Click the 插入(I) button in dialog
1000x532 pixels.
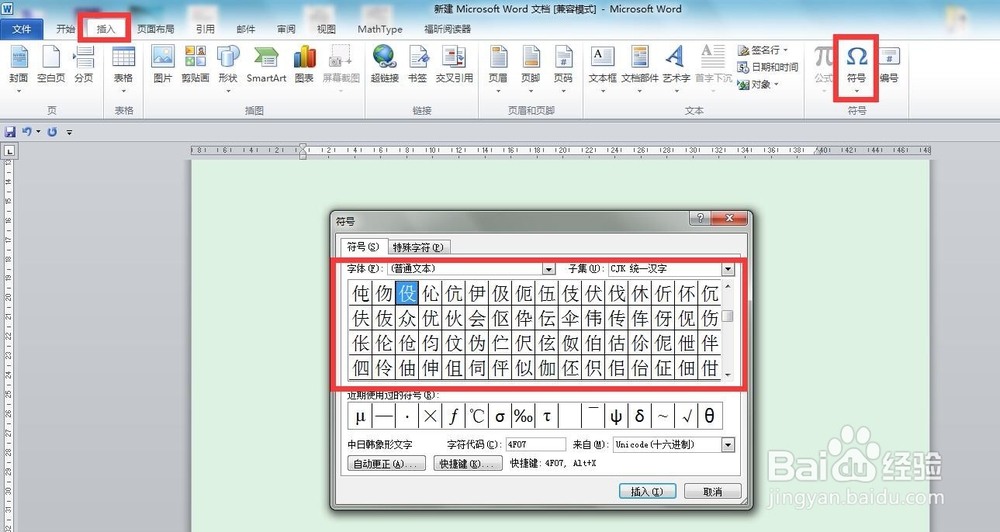click(647, 491)
